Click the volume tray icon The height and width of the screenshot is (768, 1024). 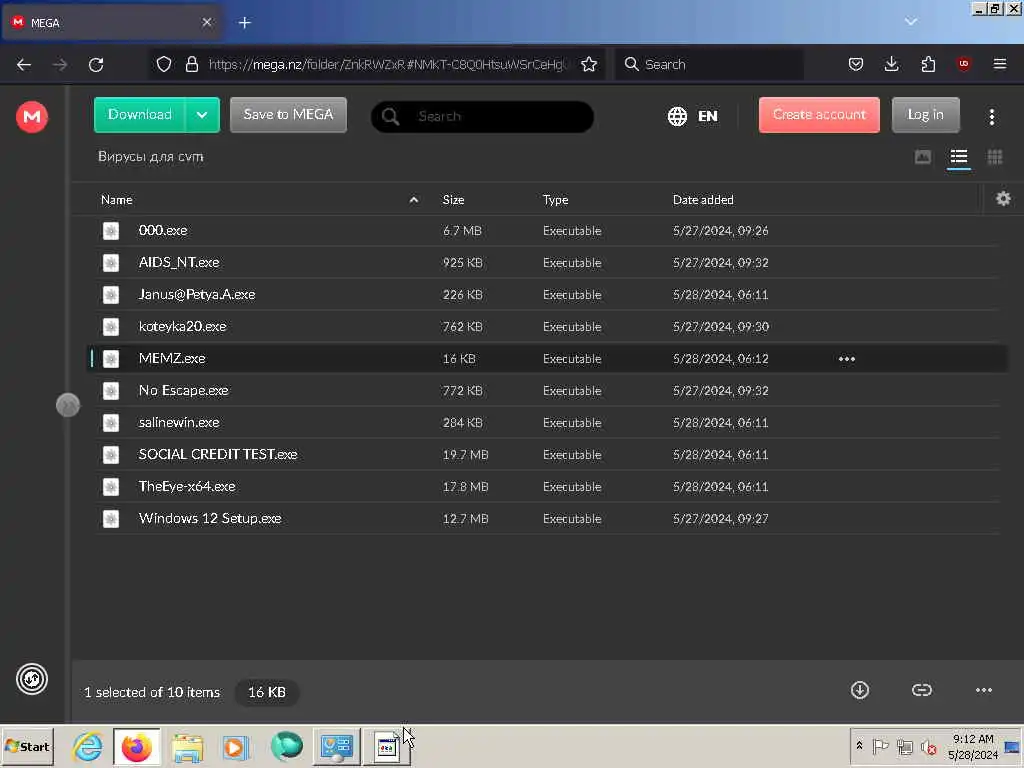(x=928, y=746)
